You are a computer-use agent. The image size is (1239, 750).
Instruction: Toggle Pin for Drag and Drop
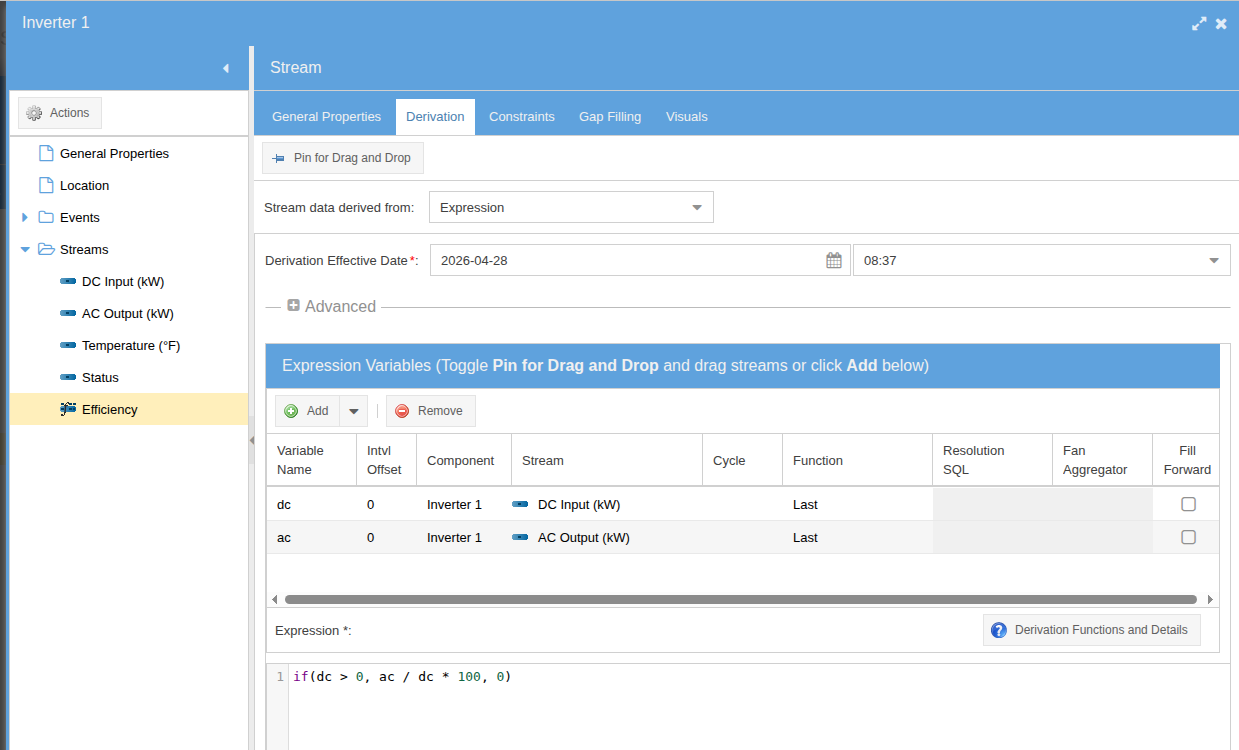[x=343, y=158]
